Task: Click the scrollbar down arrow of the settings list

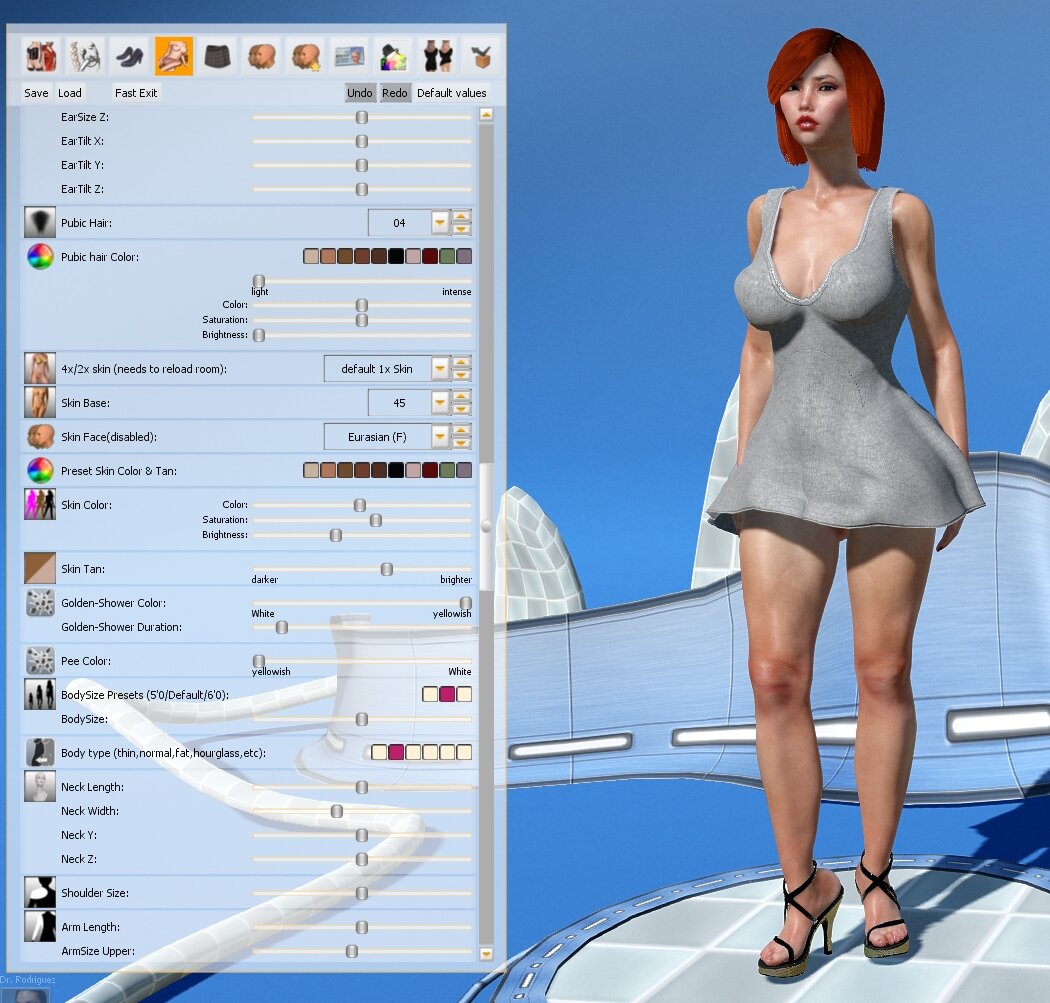Action: (x=486, y=953)
